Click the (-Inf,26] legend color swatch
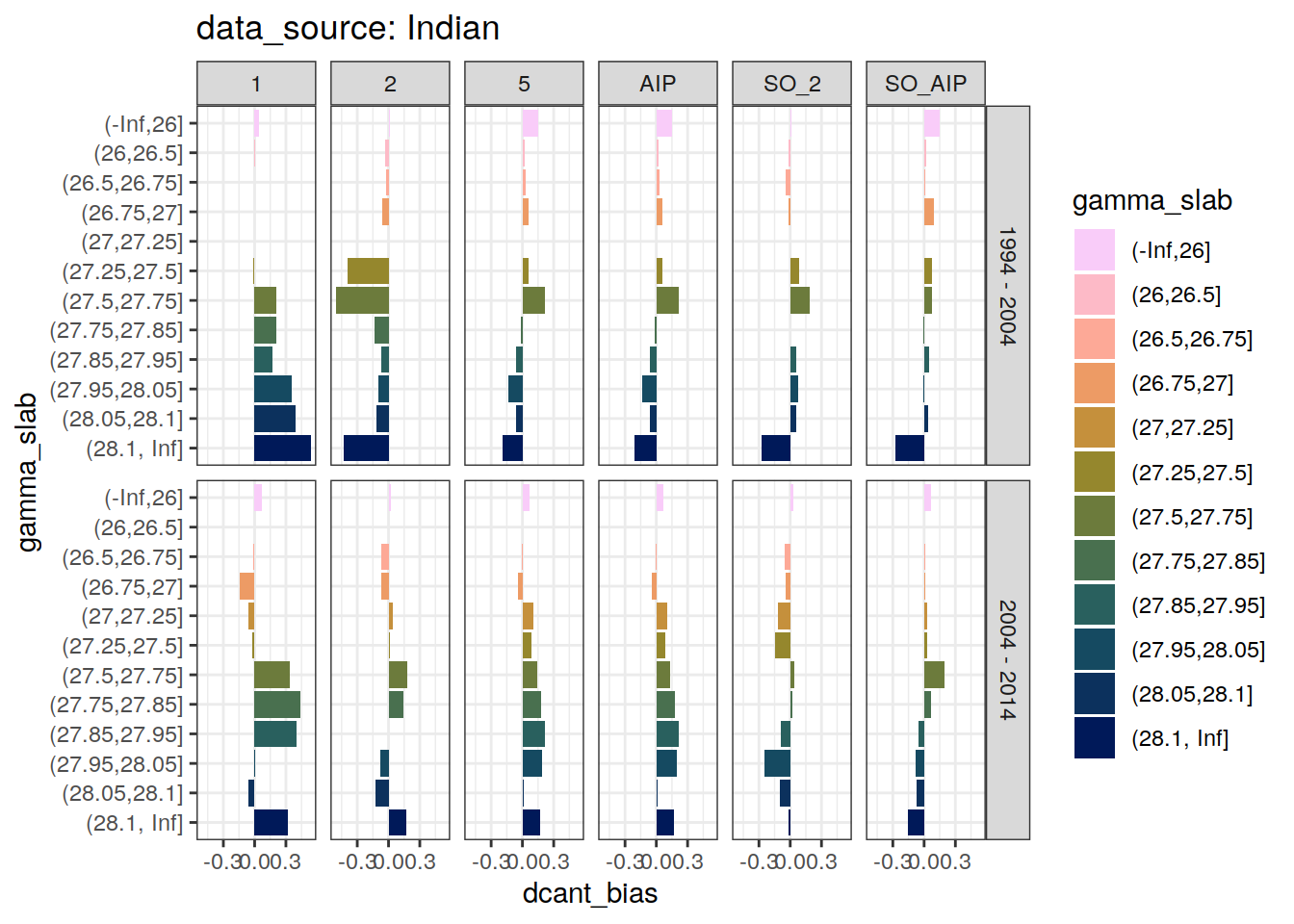 coord(1095,250)
